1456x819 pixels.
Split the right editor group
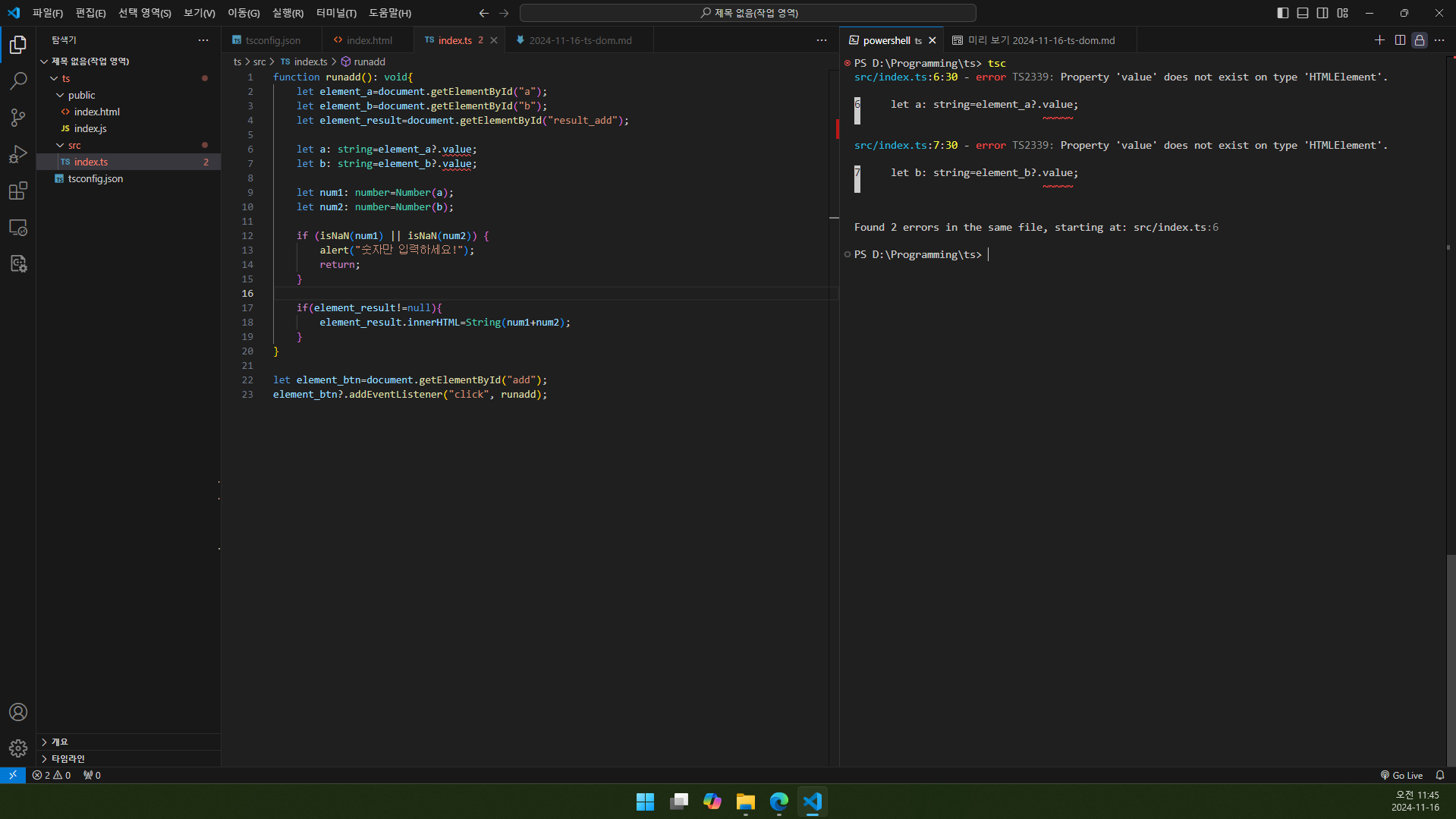(1400, 40)
